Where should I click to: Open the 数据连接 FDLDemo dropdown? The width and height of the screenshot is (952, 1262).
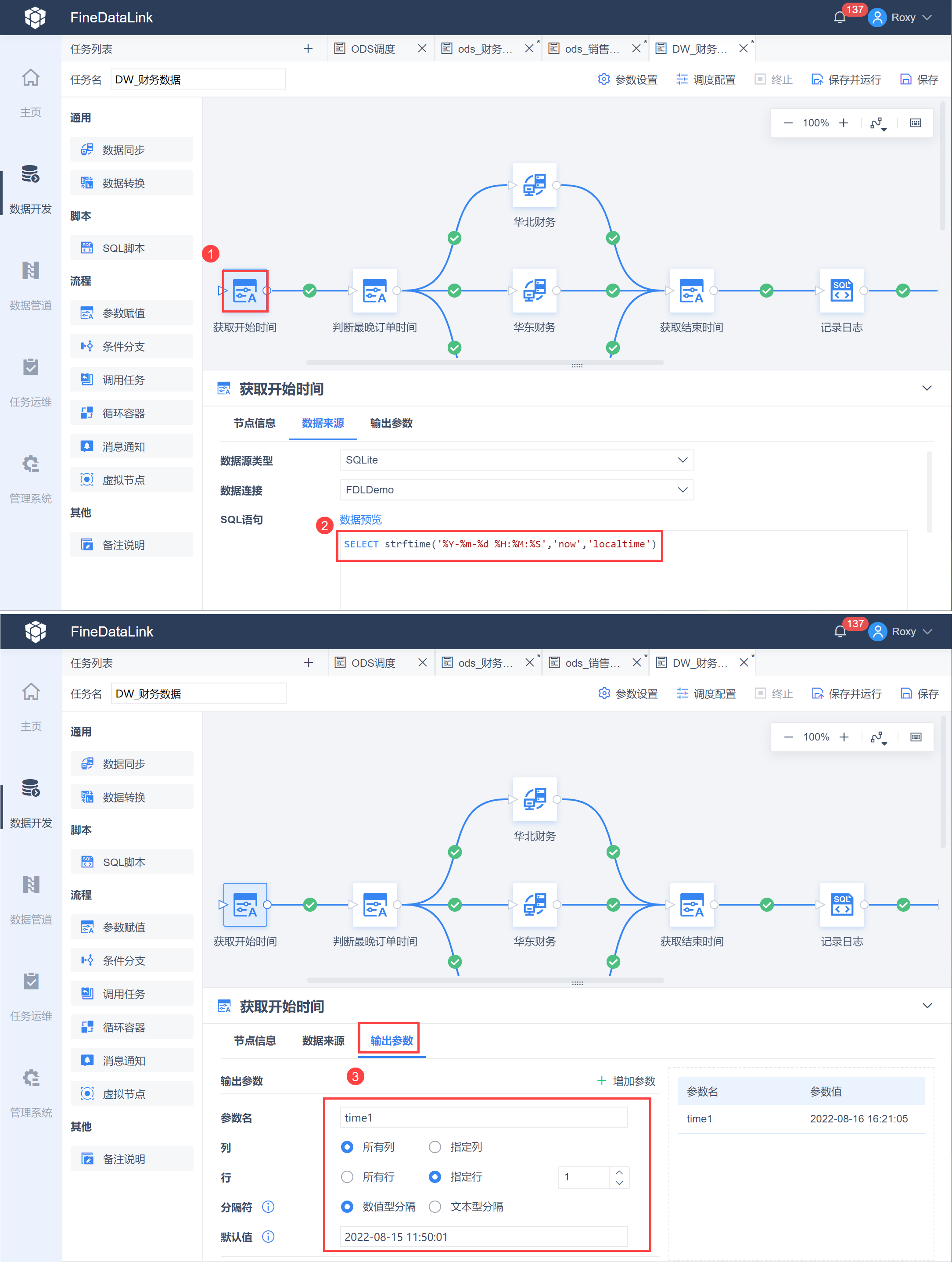517,489
